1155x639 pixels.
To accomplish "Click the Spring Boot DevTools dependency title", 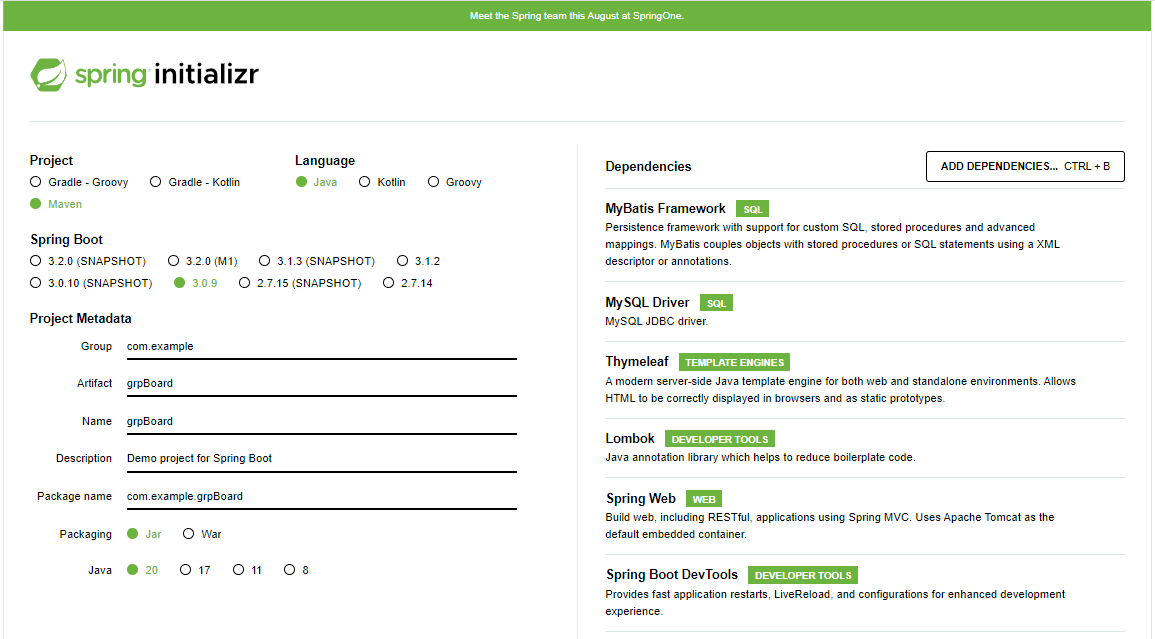I will tap(672, 575).
